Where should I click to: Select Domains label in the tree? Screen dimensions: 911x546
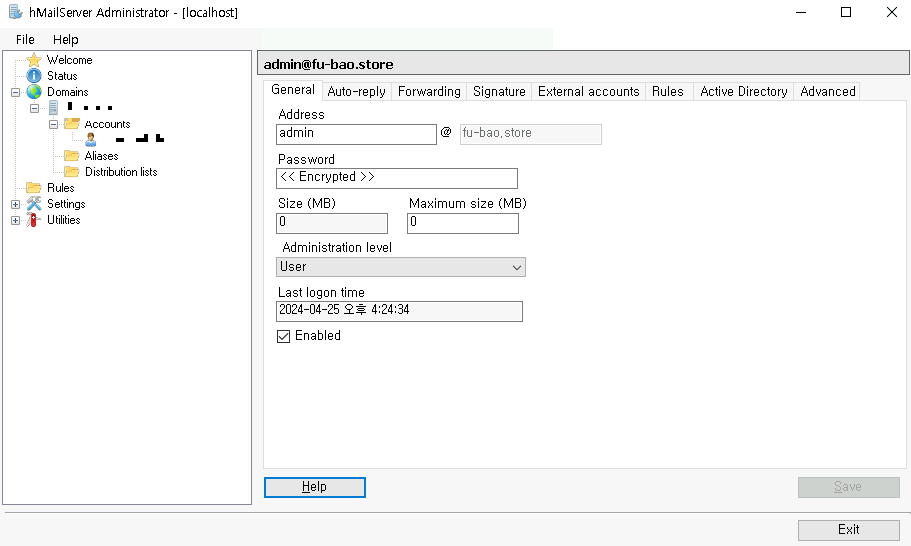(67, 92)
